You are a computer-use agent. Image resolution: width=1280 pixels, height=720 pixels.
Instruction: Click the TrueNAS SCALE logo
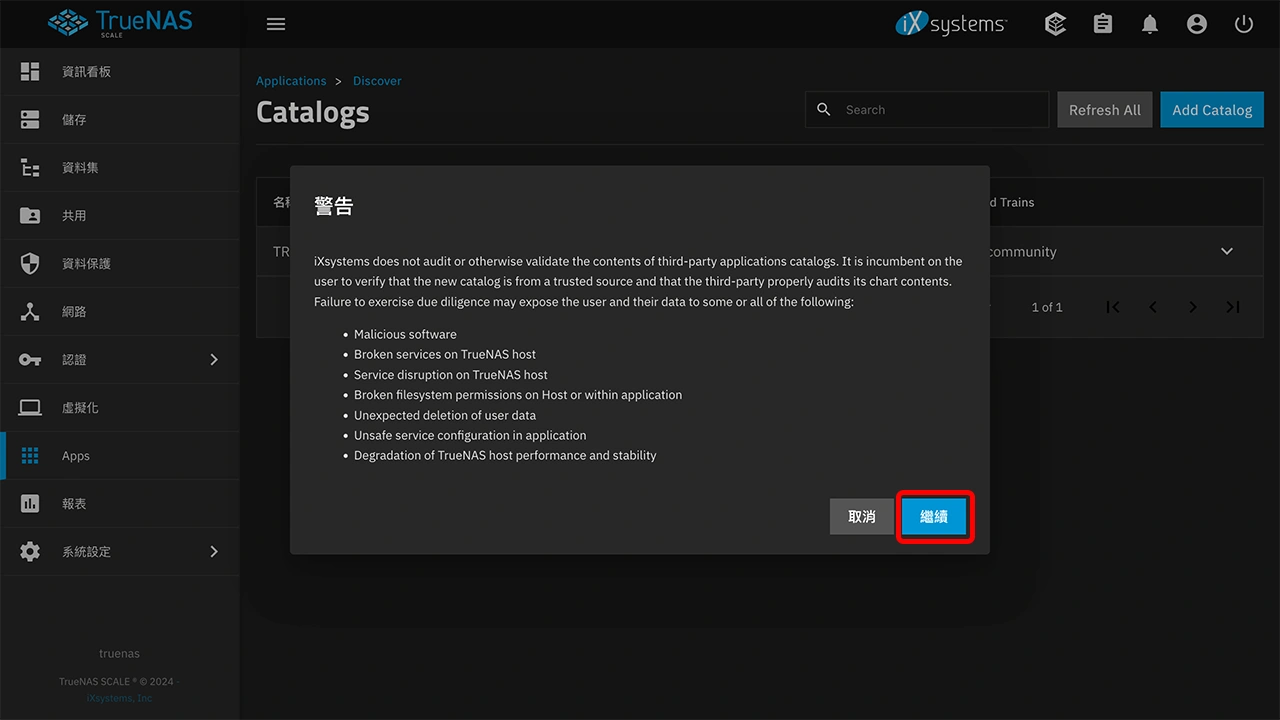tap(120, 23)
